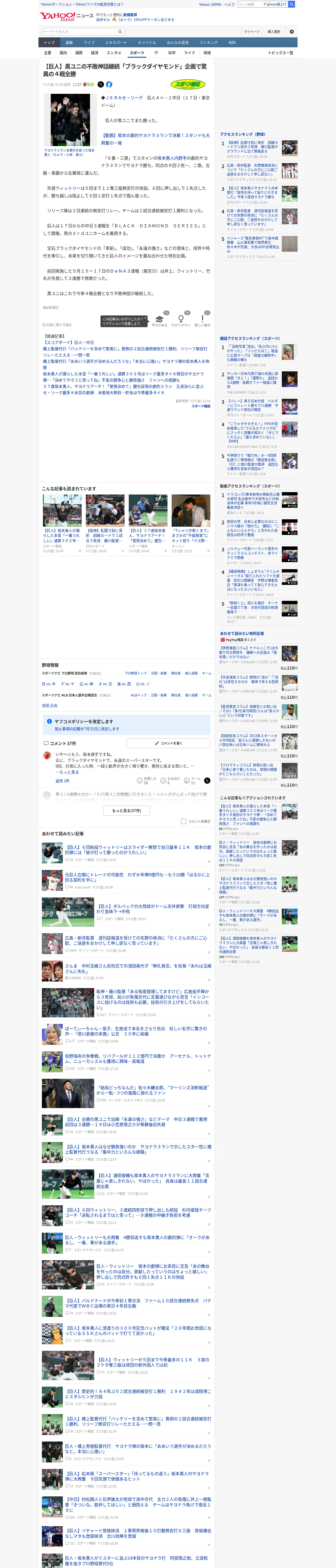Click うーん reaction on first comment
The width and height of the screenshot is (336, 1568).
193,780
